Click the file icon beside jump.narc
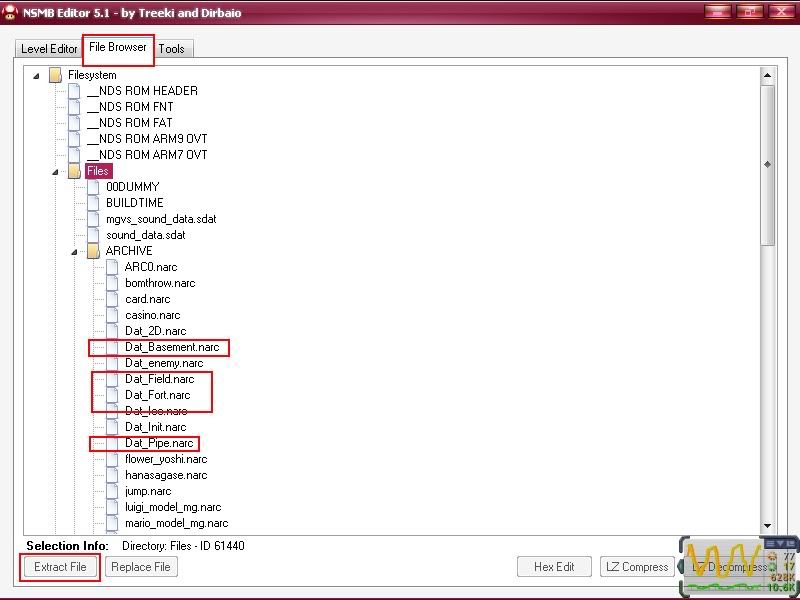800x600 pixels. (x=112, y=491)
